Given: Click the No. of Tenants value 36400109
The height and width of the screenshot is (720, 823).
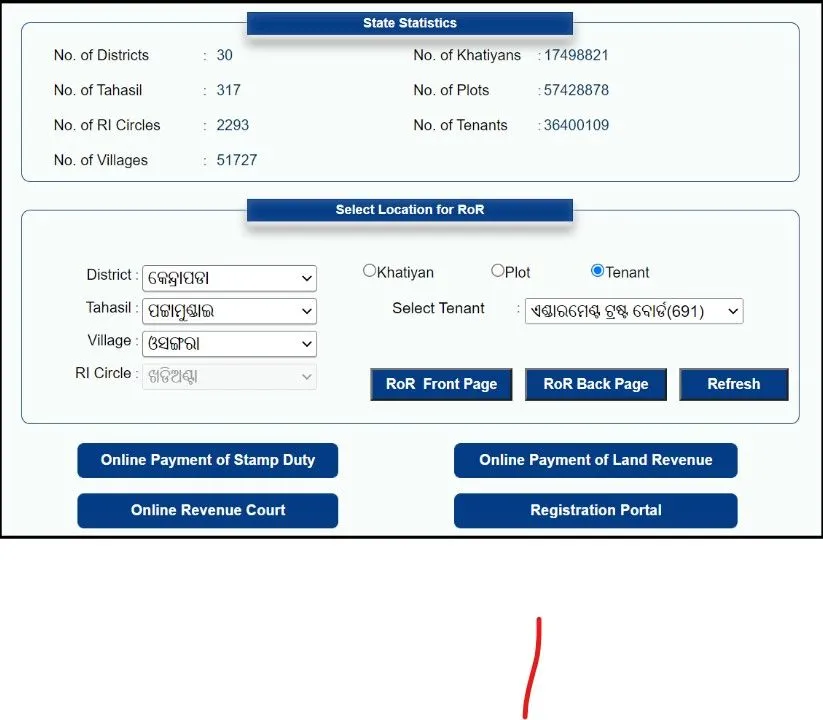Looking at the screenshot, I should click(575, 125).
